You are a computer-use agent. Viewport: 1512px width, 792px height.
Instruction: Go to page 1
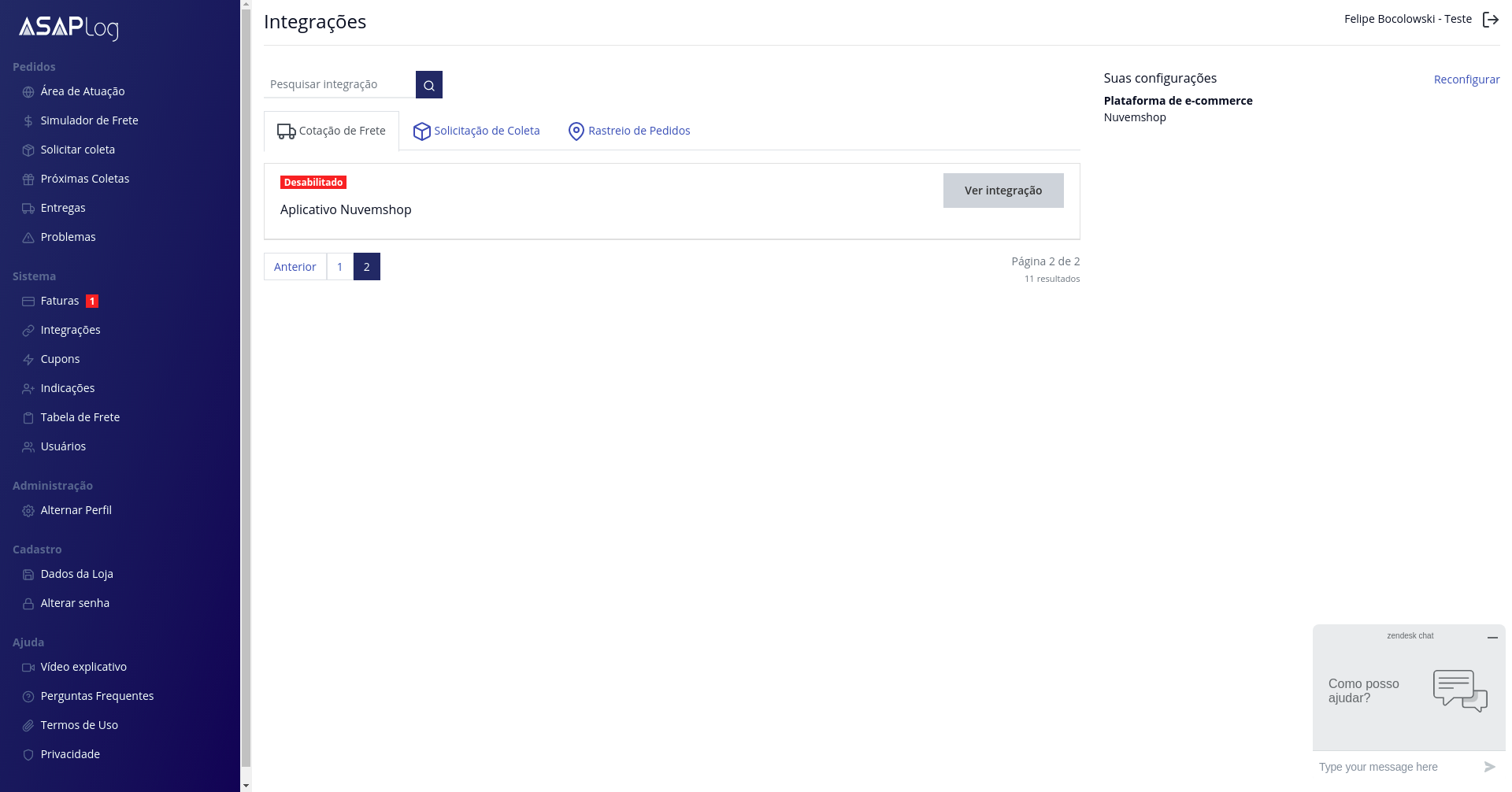tap(340, 267)
